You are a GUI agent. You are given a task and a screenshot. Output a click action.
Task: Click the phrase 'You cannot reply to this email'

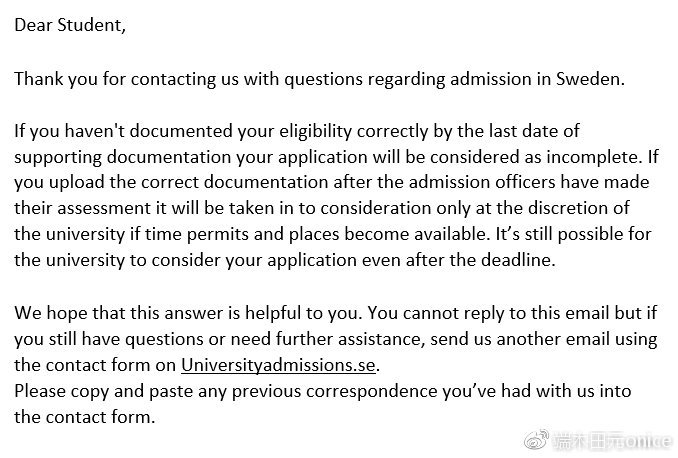488,313
